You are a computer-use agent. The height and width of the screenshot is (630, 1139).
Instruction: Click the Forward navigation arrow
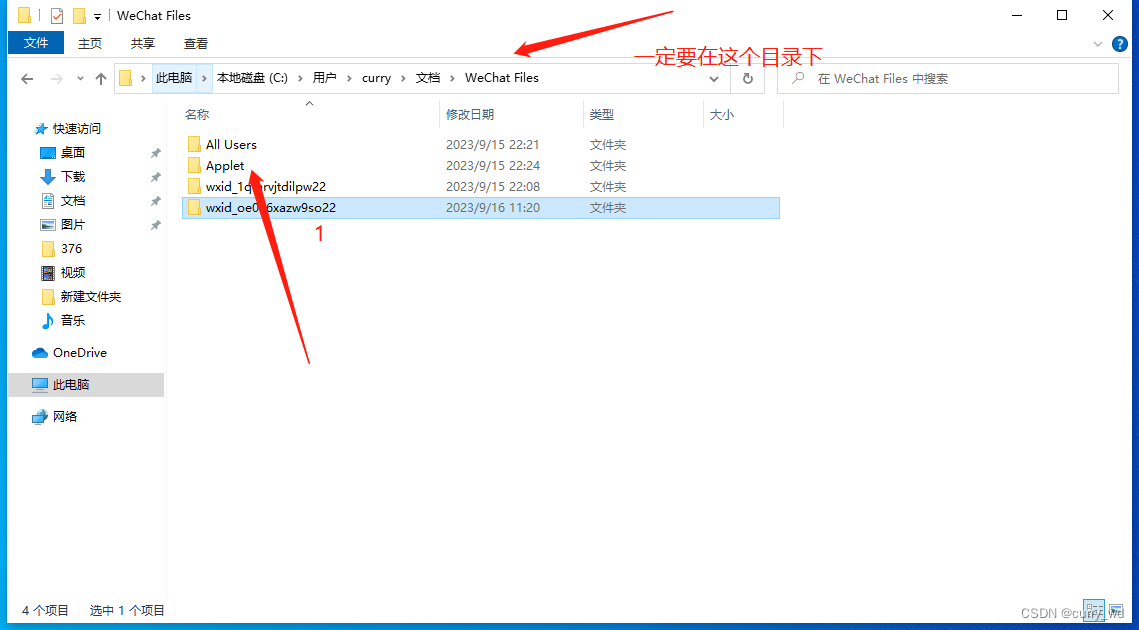(56, 78)
